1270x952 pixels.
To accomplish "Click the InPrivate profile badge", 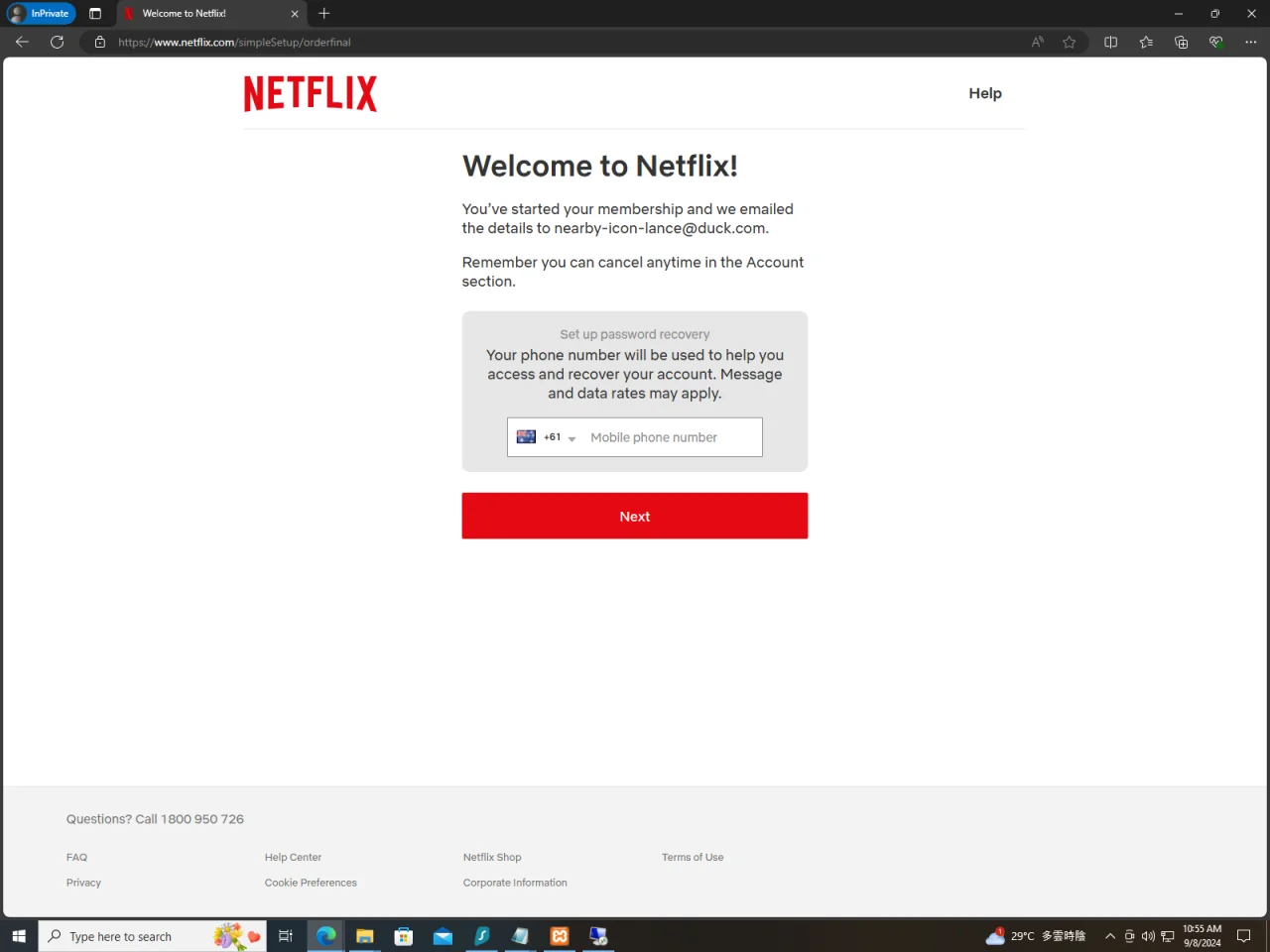I will click(42, 13).
